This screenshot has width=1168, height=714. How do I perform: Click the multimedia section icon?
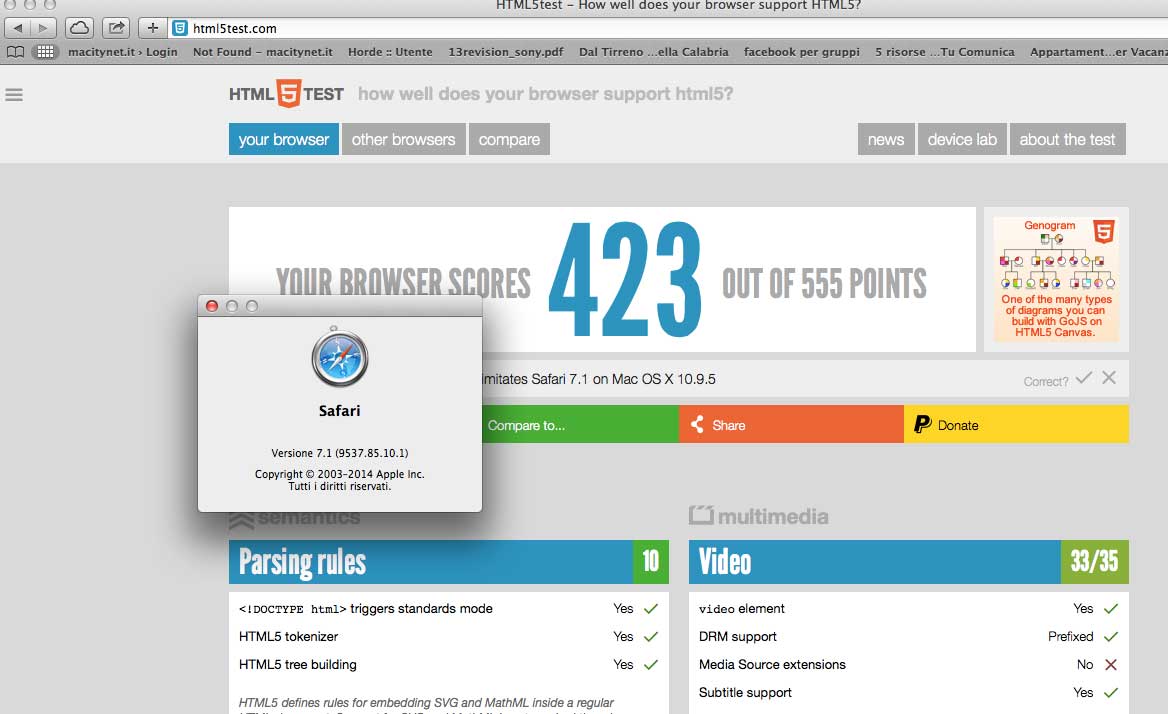coord(701,514)
